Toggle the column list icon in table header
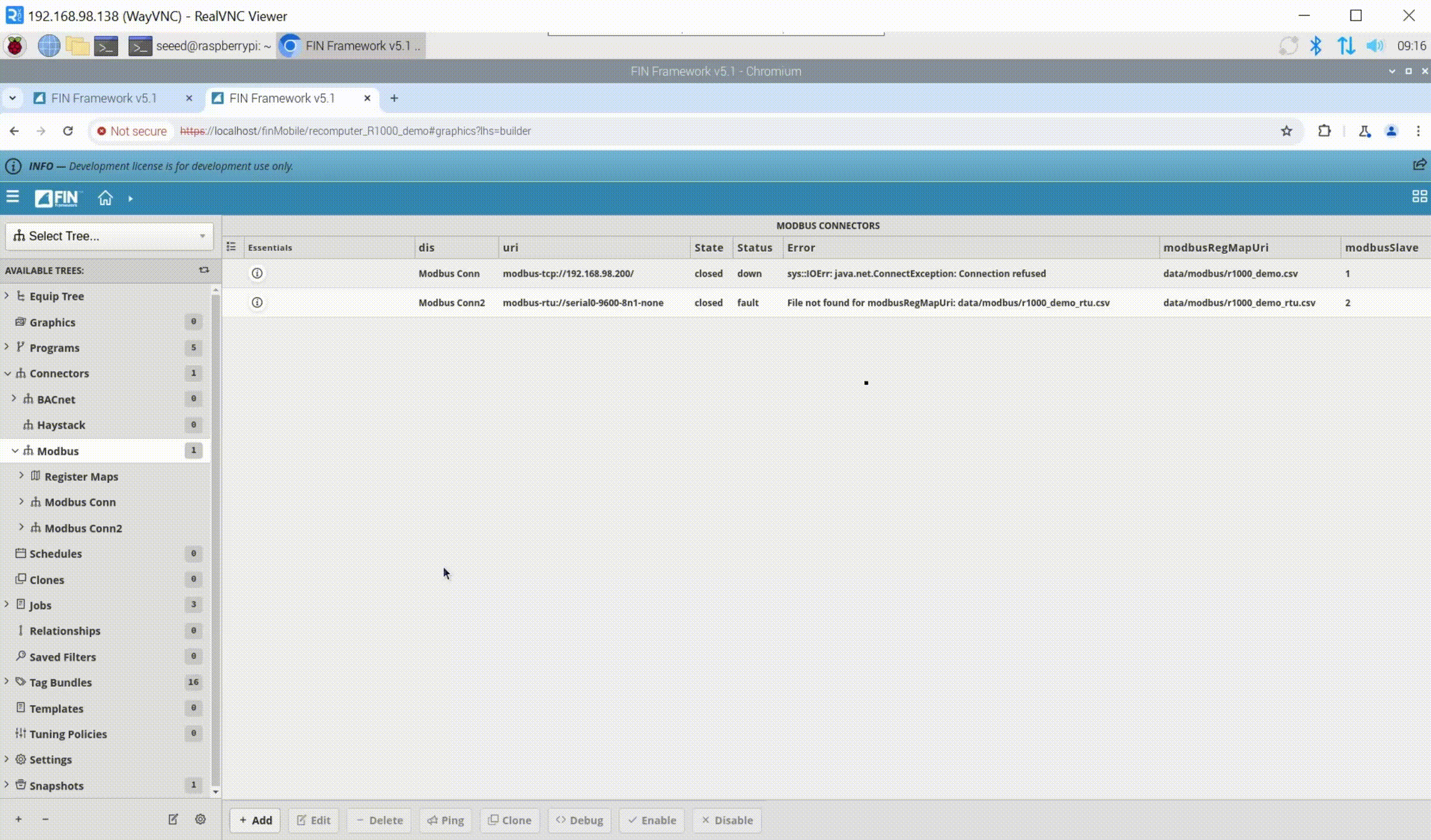 [x=231, y=247]
